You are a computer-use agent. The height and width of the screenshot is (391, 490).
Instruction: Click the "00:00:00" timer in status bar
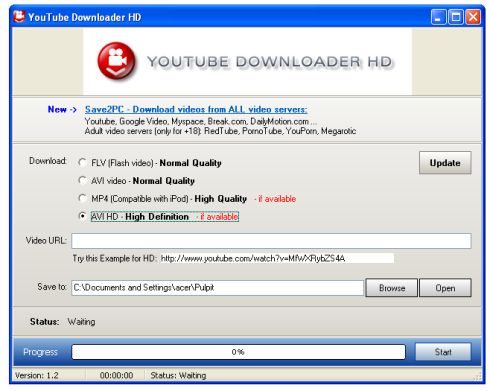click(x=116, y=375)
